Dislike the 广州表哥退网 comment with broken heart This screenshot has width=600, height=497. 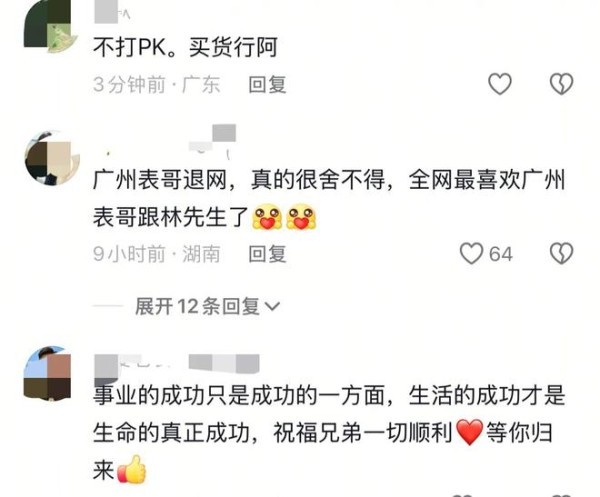point(561,254)
